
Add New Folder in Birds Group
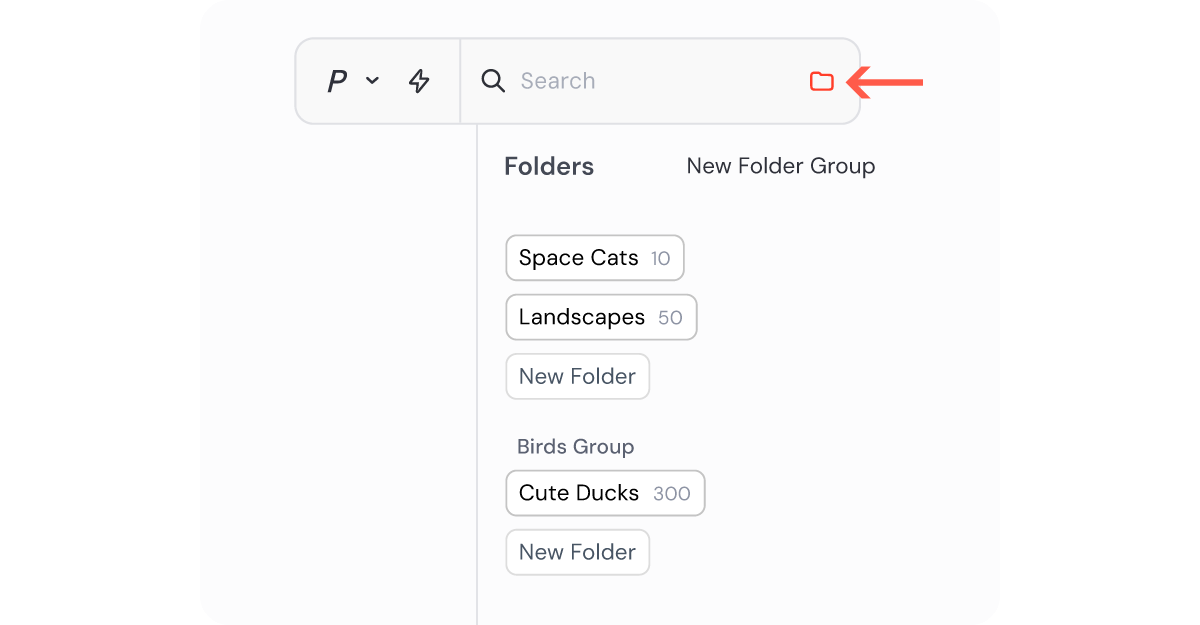(x=577, y=552)
